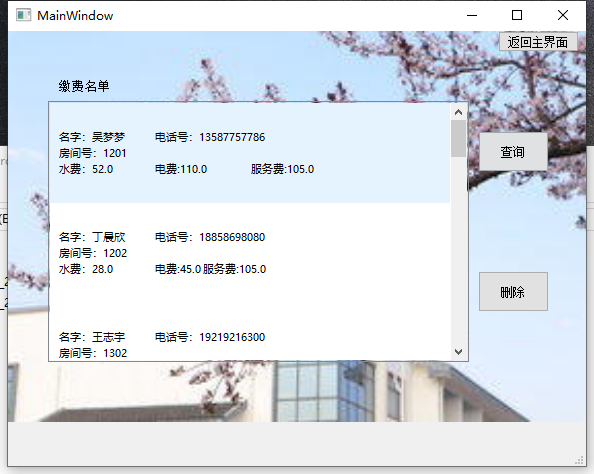Click the 服务费:105.0 text in first entry
594x474 pixels.
[282, 169]
